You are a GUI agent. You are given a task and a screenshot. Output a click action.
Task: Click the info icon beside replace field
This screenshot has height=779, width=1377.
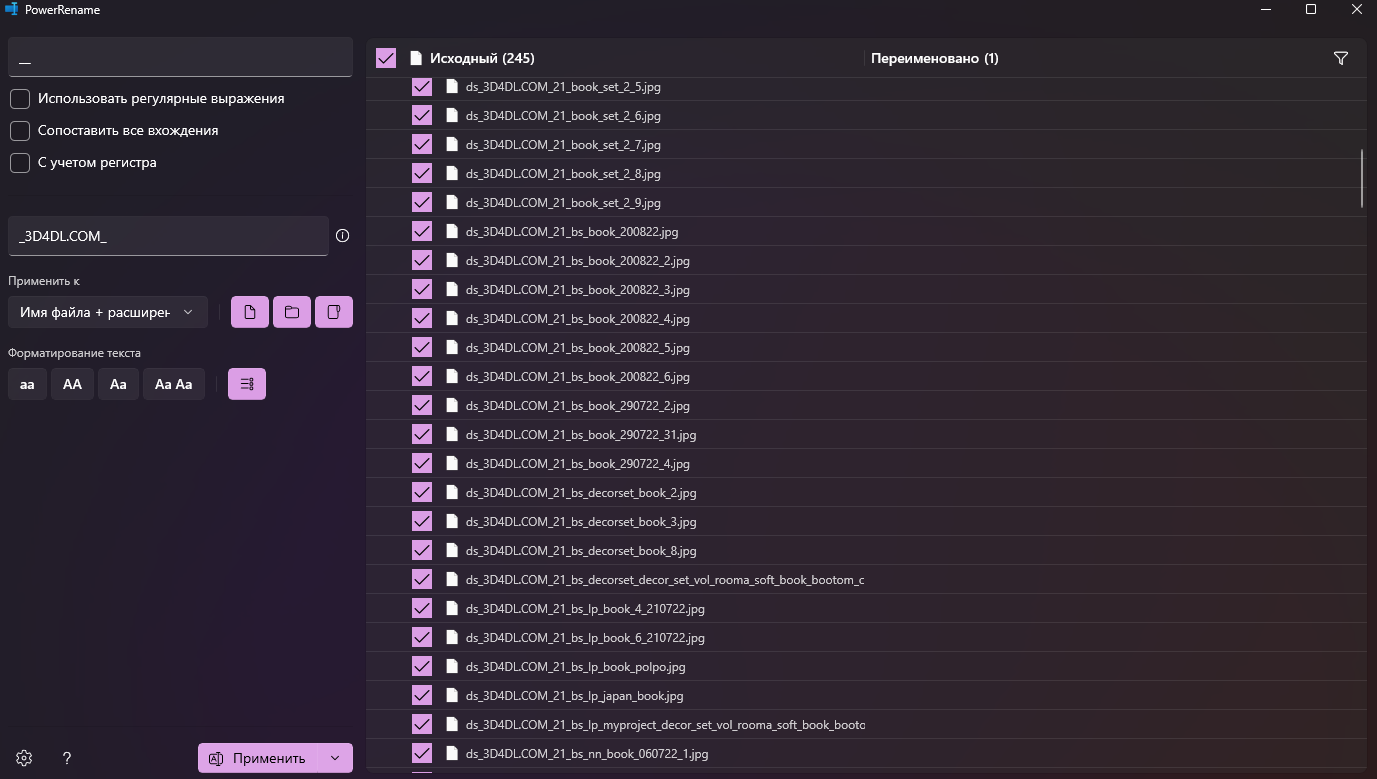(x=343, y=236)
